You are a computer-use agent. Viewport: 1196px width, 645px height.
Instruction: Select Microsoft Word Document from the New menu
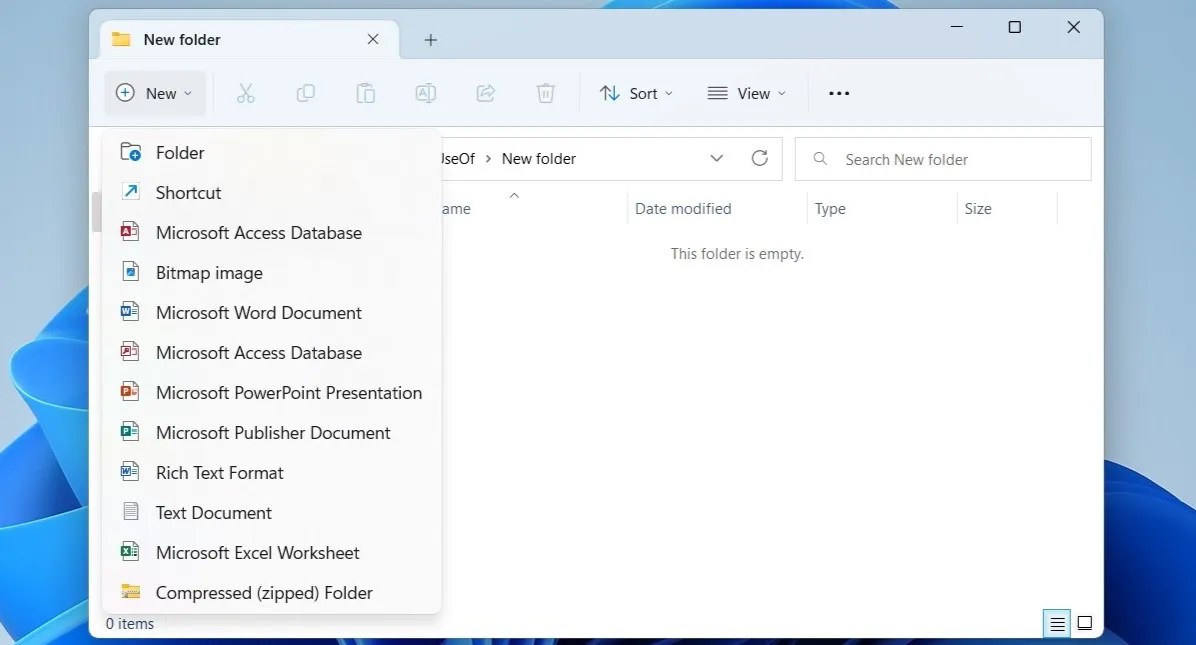tap(258, 312)
